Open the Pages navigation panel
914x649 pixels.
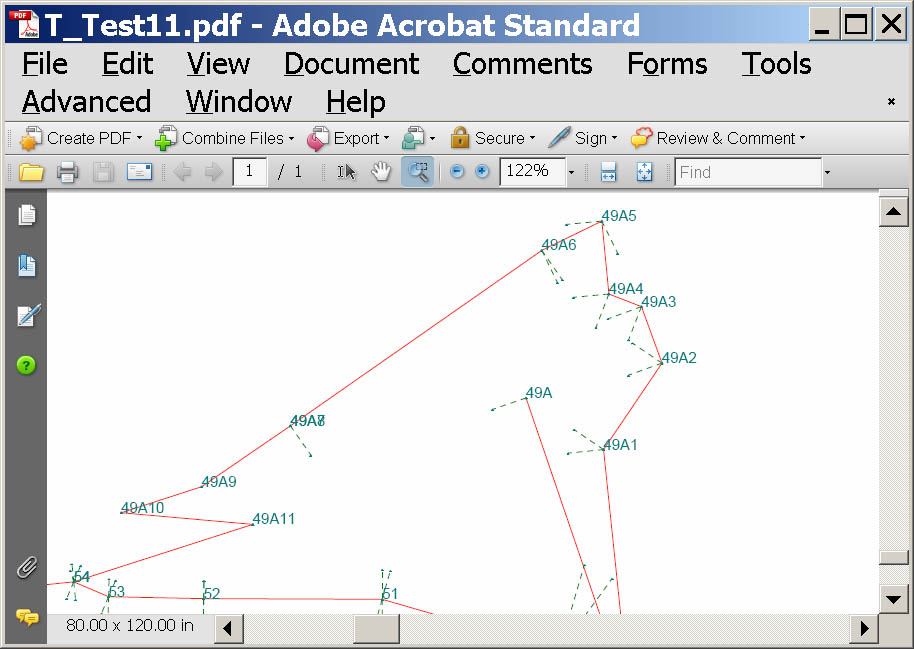click(x=27, y=215)
